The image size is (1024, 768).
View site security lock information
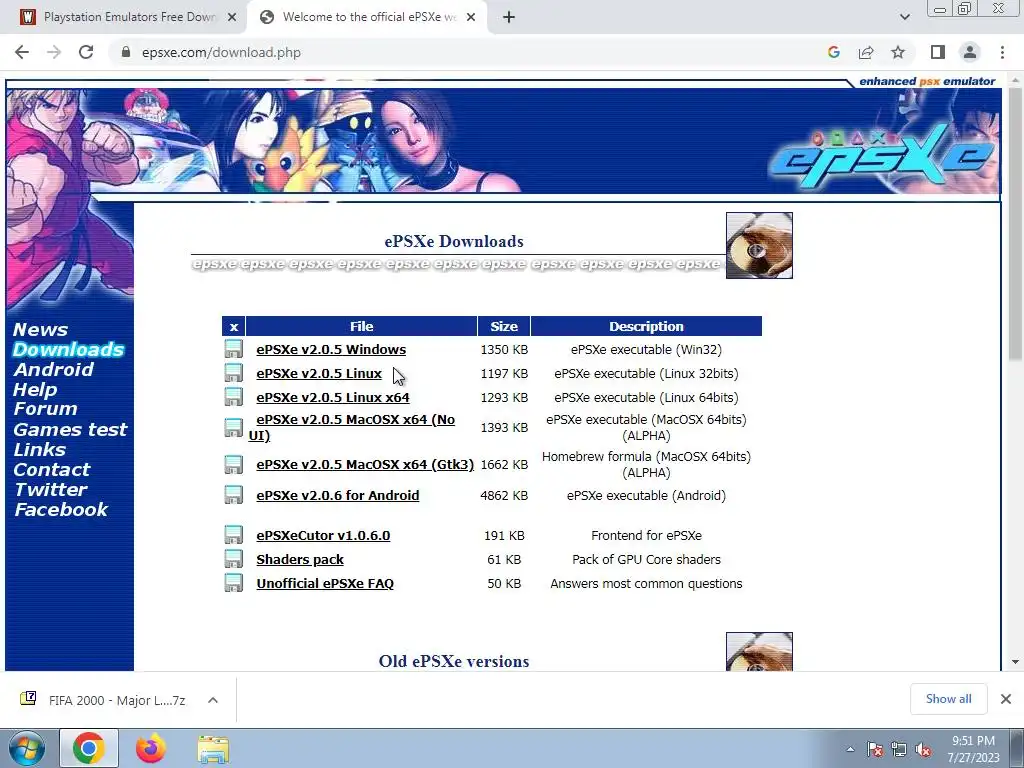pyautogui.click(x=126, y=52)
